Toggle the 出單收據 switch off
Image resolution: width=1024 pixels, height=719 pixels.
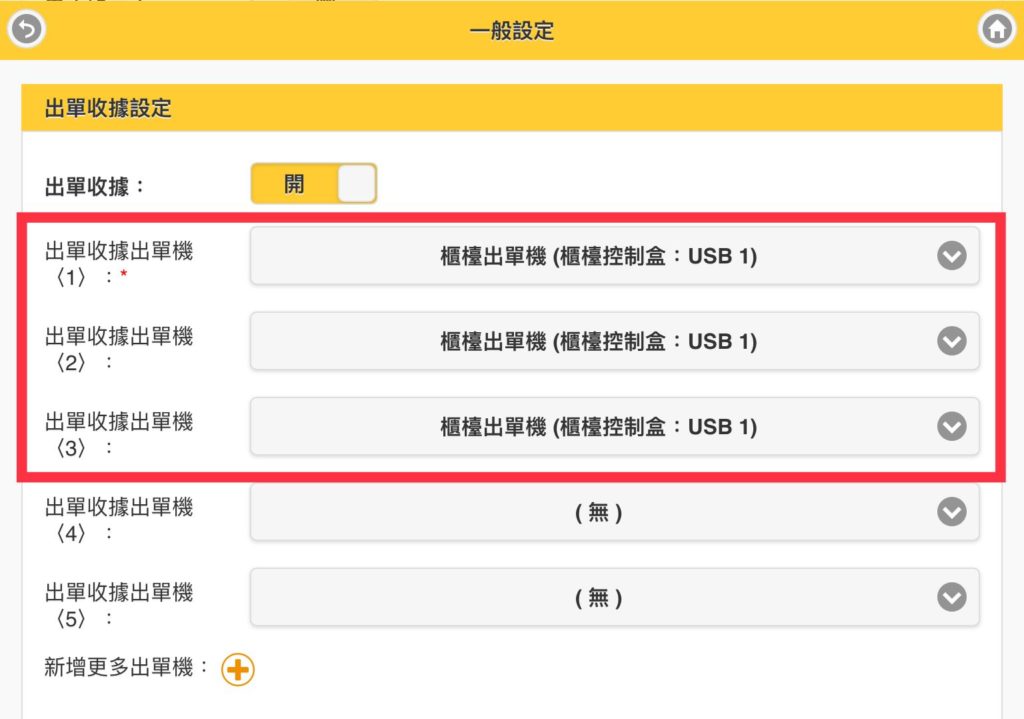313,184
